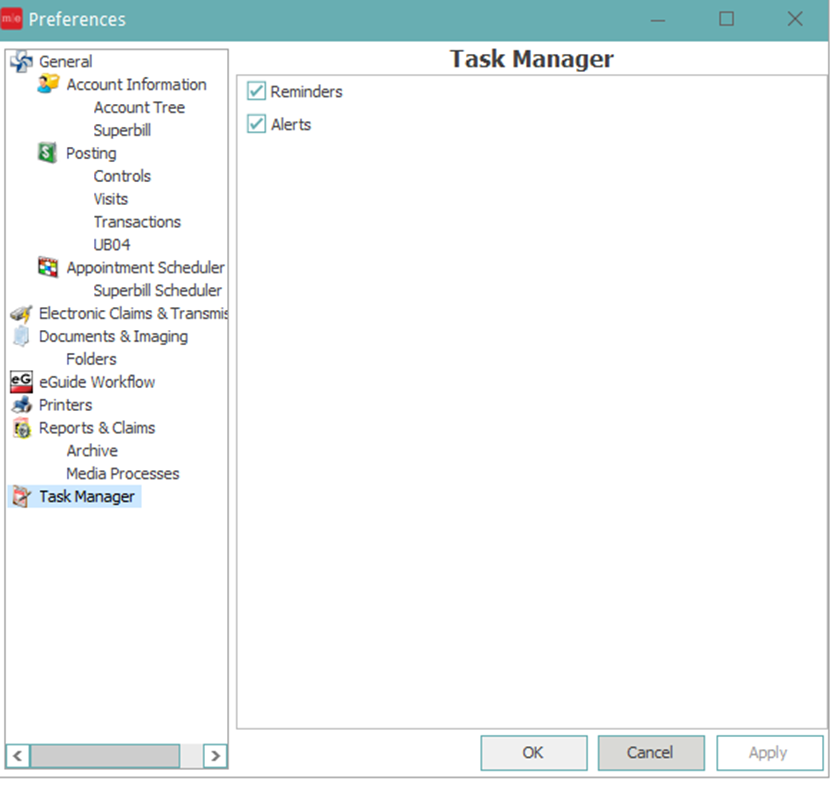Click the horizontal scrollbar thumb

(x=106, y=755)
